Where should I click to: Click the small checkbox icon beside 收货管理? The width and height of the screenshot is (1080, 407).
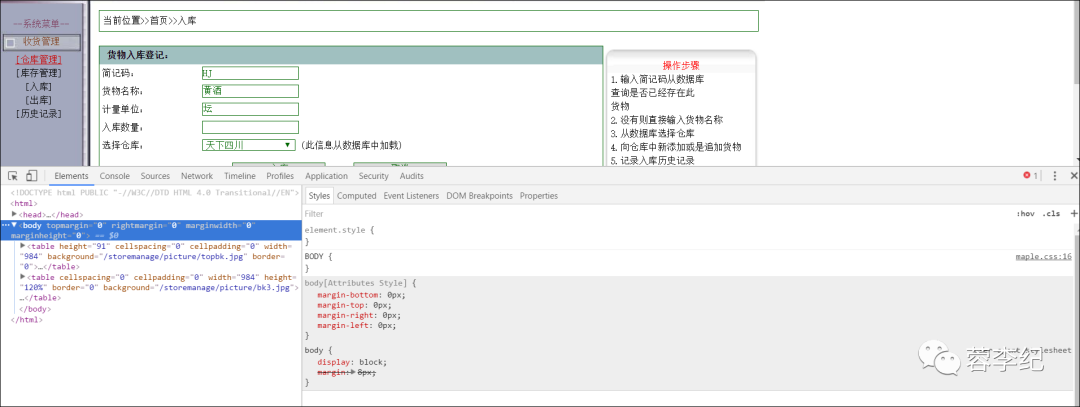coord(10,43)
